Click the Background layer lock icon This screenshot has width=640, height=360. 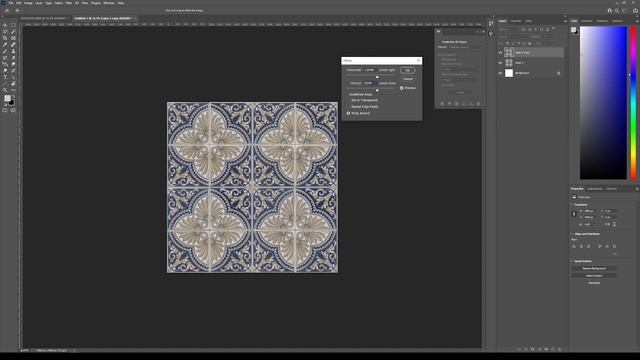559,73
